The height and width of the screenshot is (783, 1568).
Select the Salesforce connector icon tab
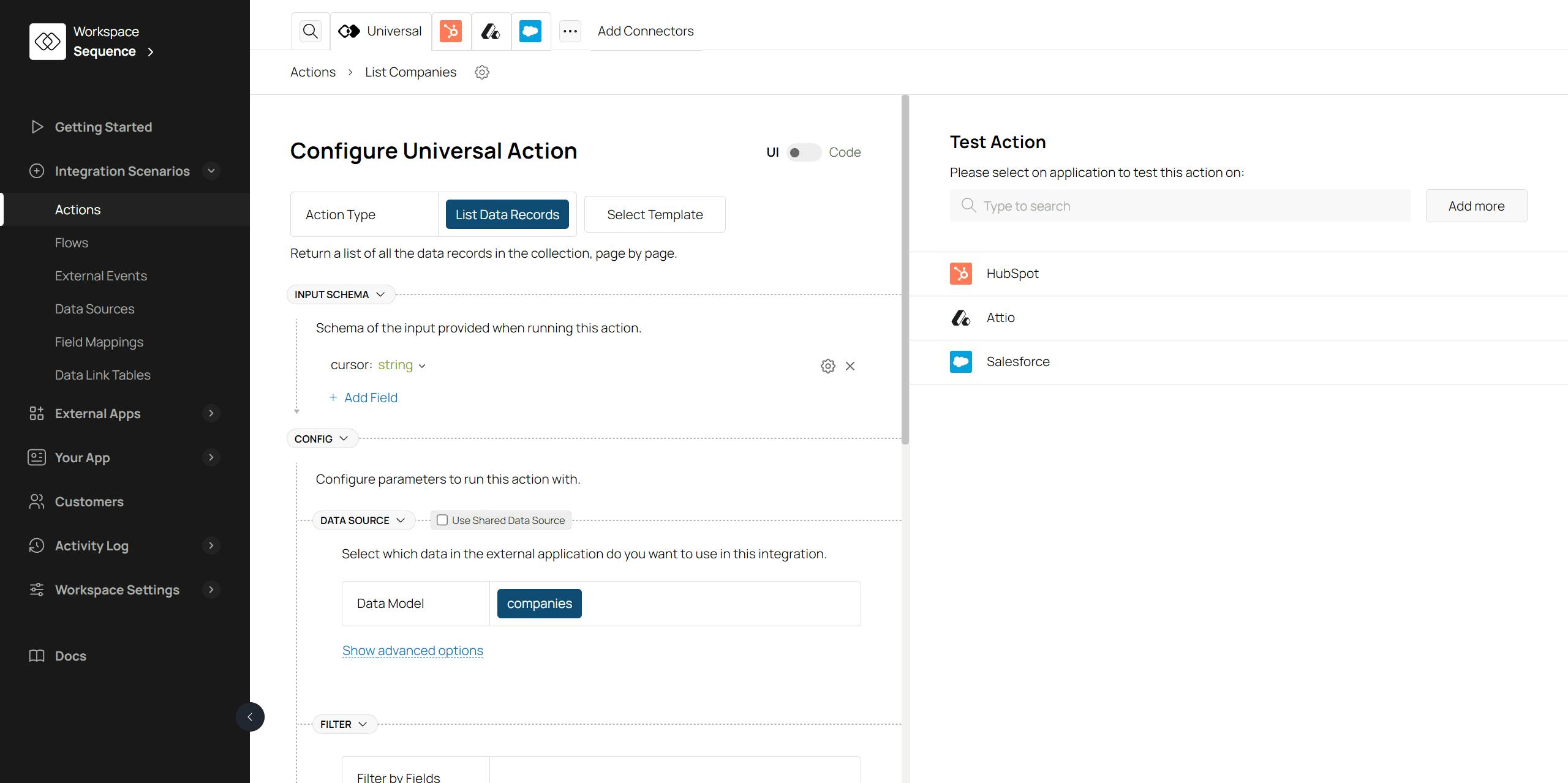[530, 31]
